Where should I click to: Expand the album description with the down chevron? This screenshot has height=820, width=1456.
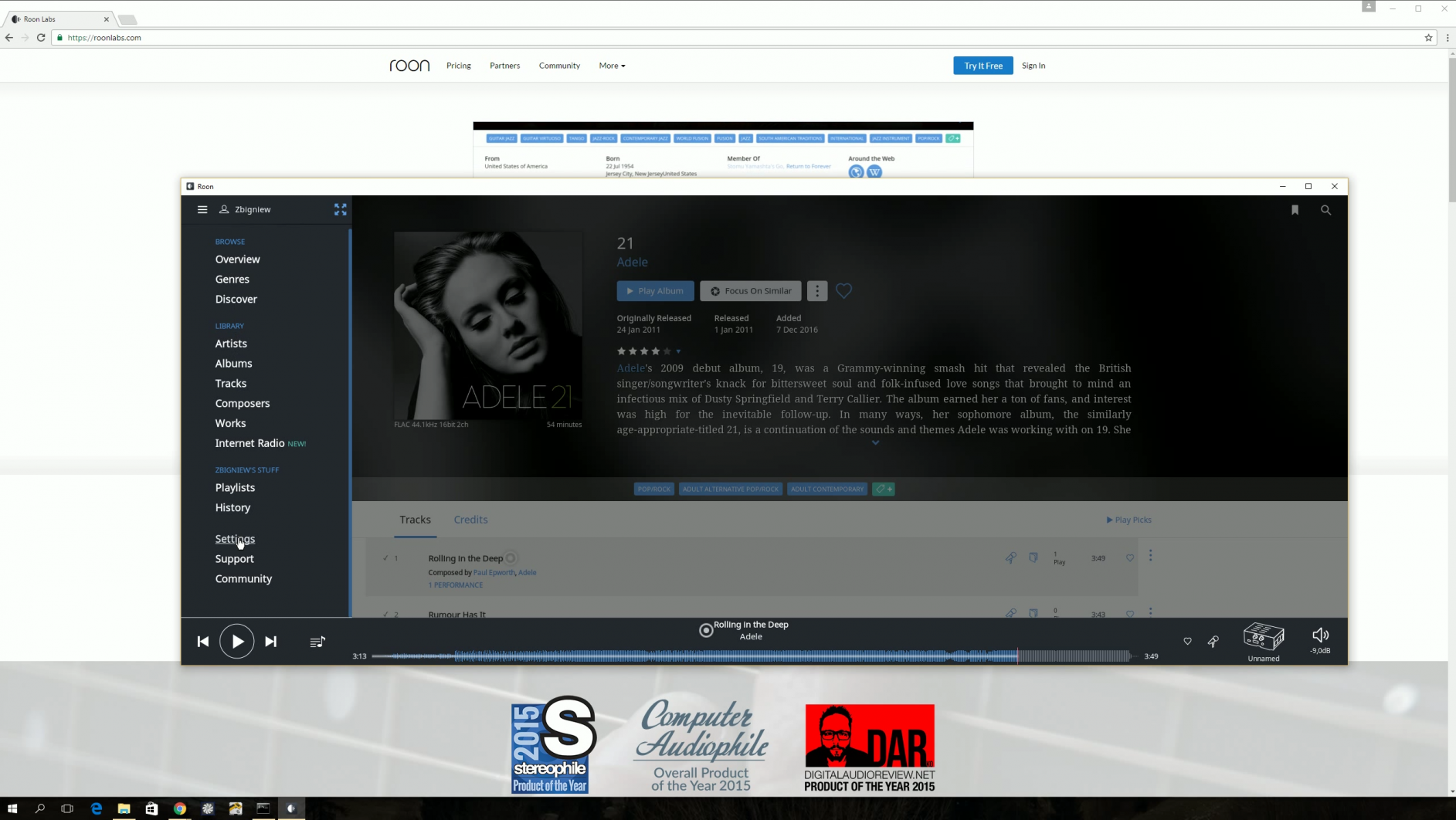(x=875, y=442)
